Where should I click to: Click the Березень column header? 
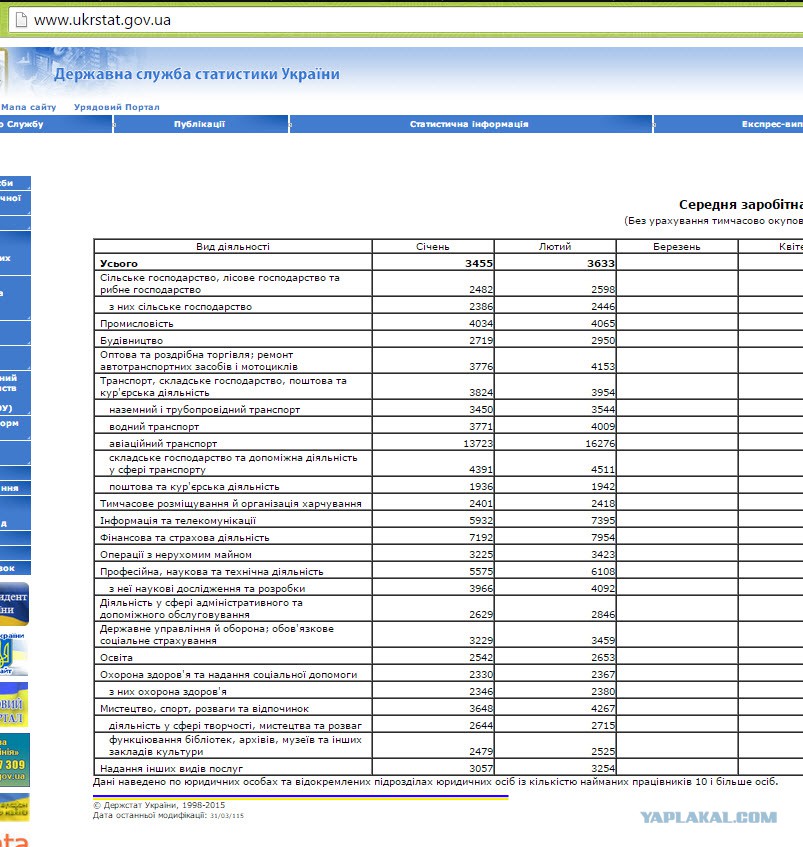677,246
